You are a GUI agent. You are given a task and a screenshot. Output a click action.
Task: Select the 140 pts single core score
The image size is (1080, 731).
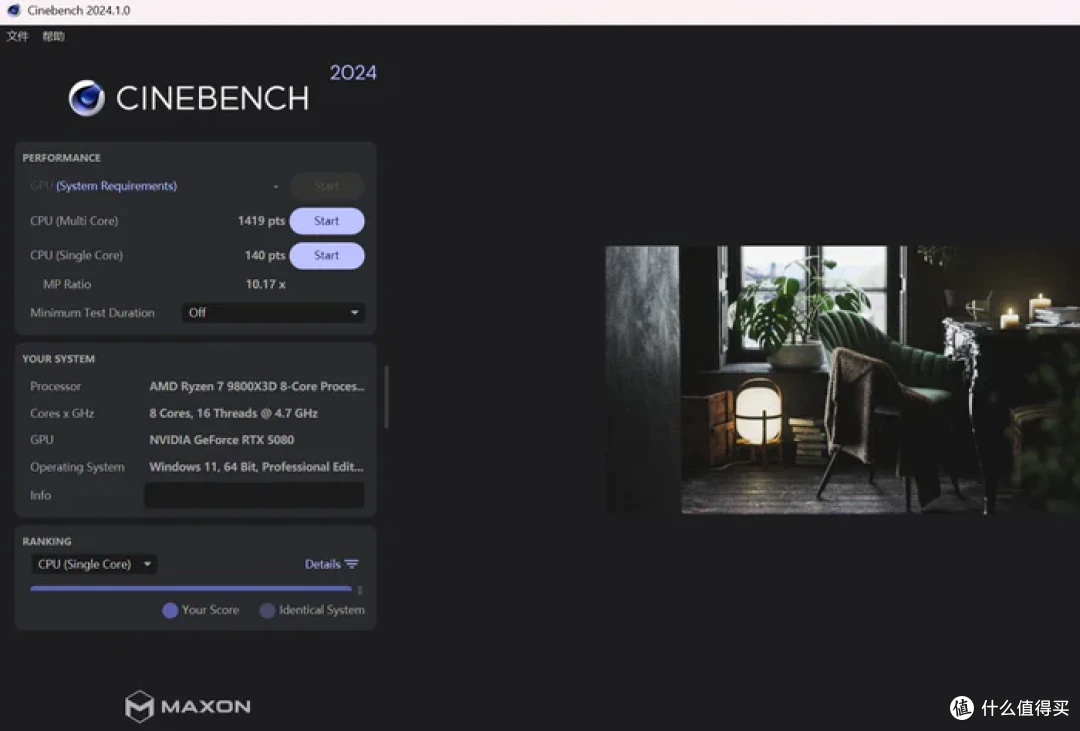pos(264,256)
